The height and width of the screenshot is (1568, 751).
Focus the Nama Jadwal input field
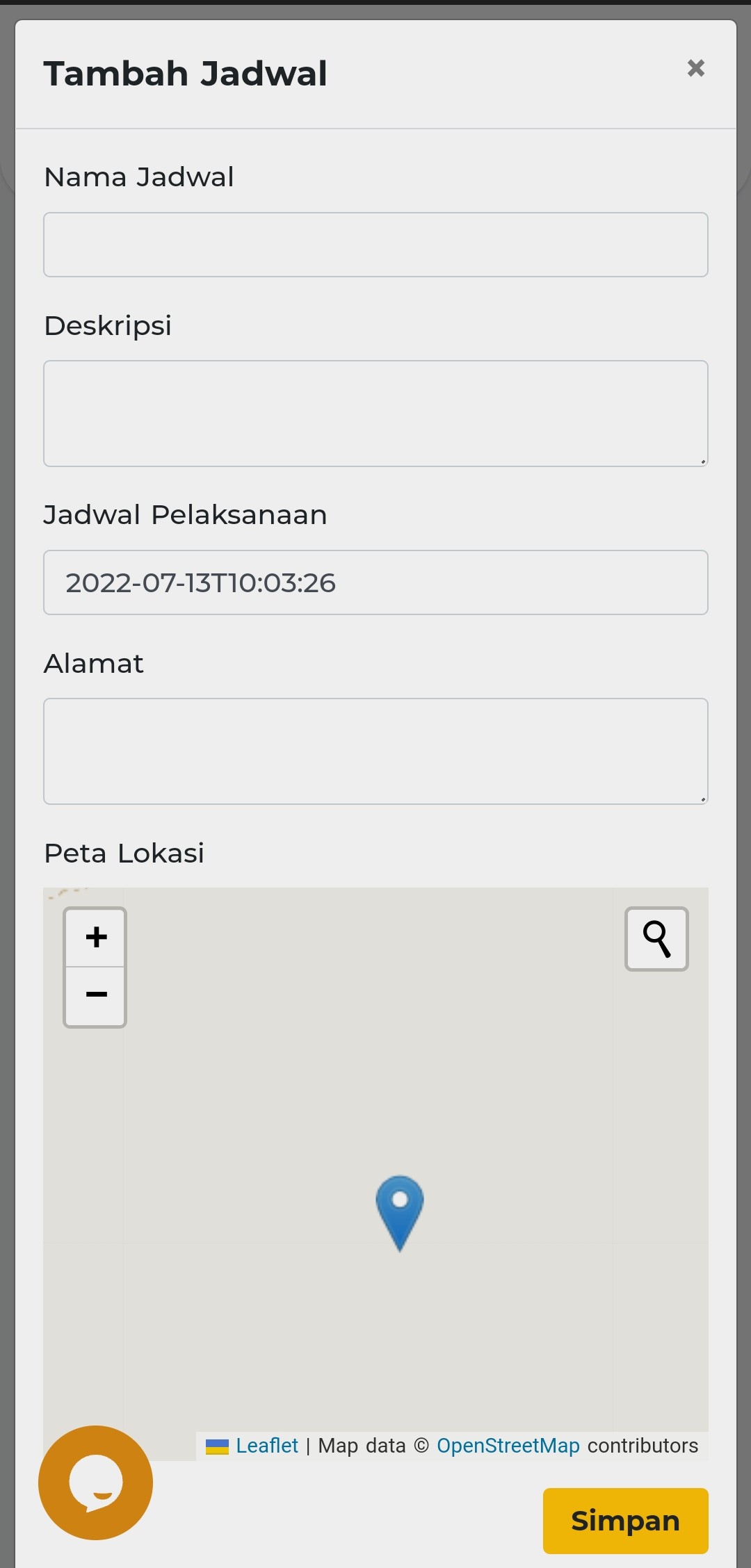click(375, 245)
